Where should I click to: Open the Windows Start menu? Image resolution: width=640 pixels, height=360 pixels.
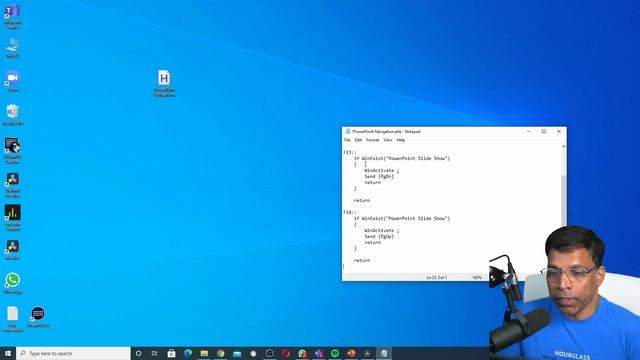(x=8, y=353)
